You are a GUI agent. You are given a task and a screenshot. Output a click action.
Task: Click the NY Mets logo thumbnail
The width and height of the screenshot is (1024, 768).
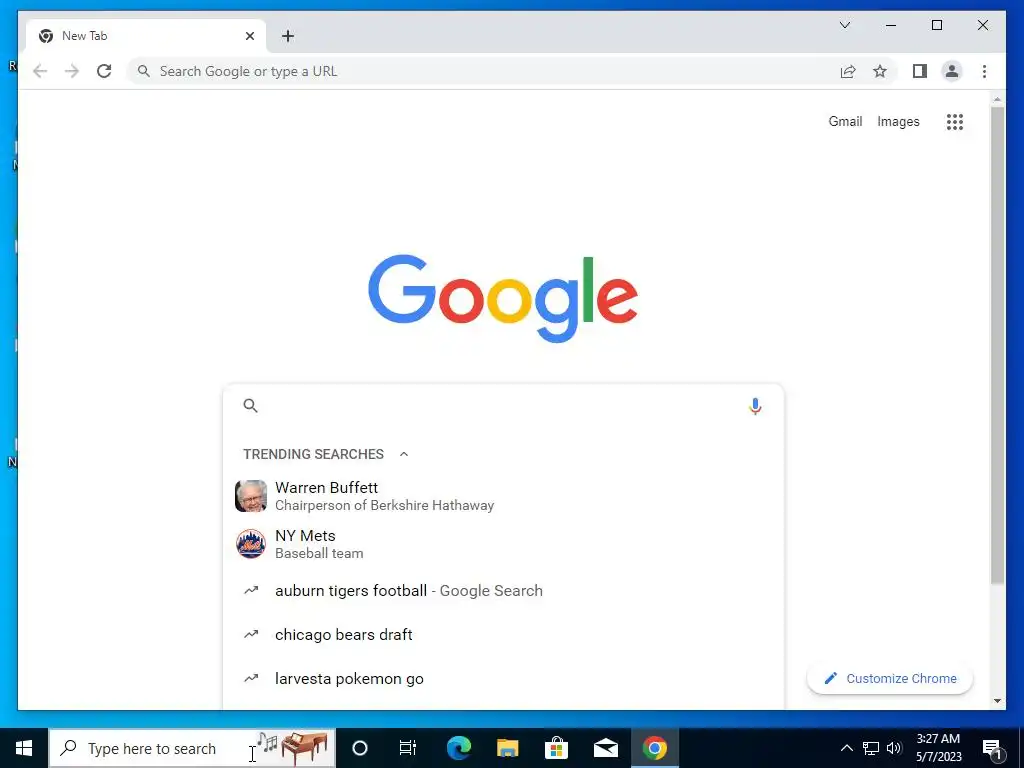[x=251, y=544]
